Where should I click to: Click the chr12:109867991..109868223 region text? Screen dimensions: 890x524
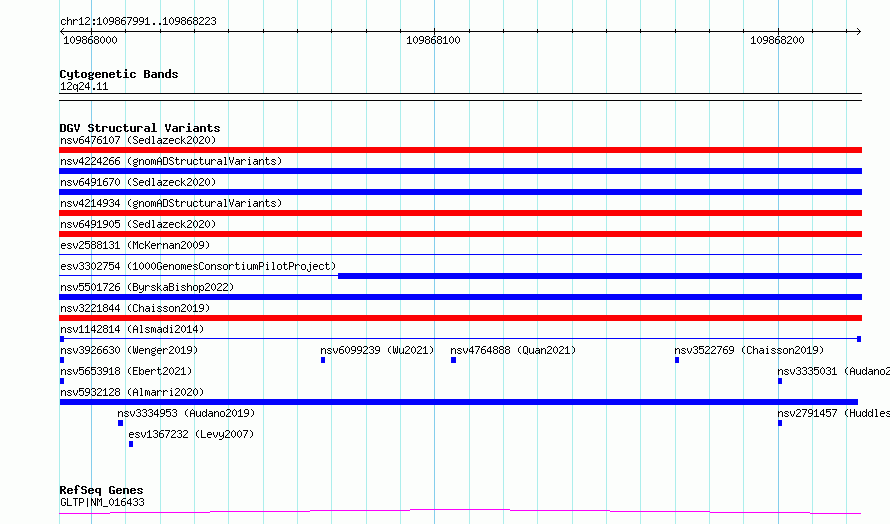138,22
